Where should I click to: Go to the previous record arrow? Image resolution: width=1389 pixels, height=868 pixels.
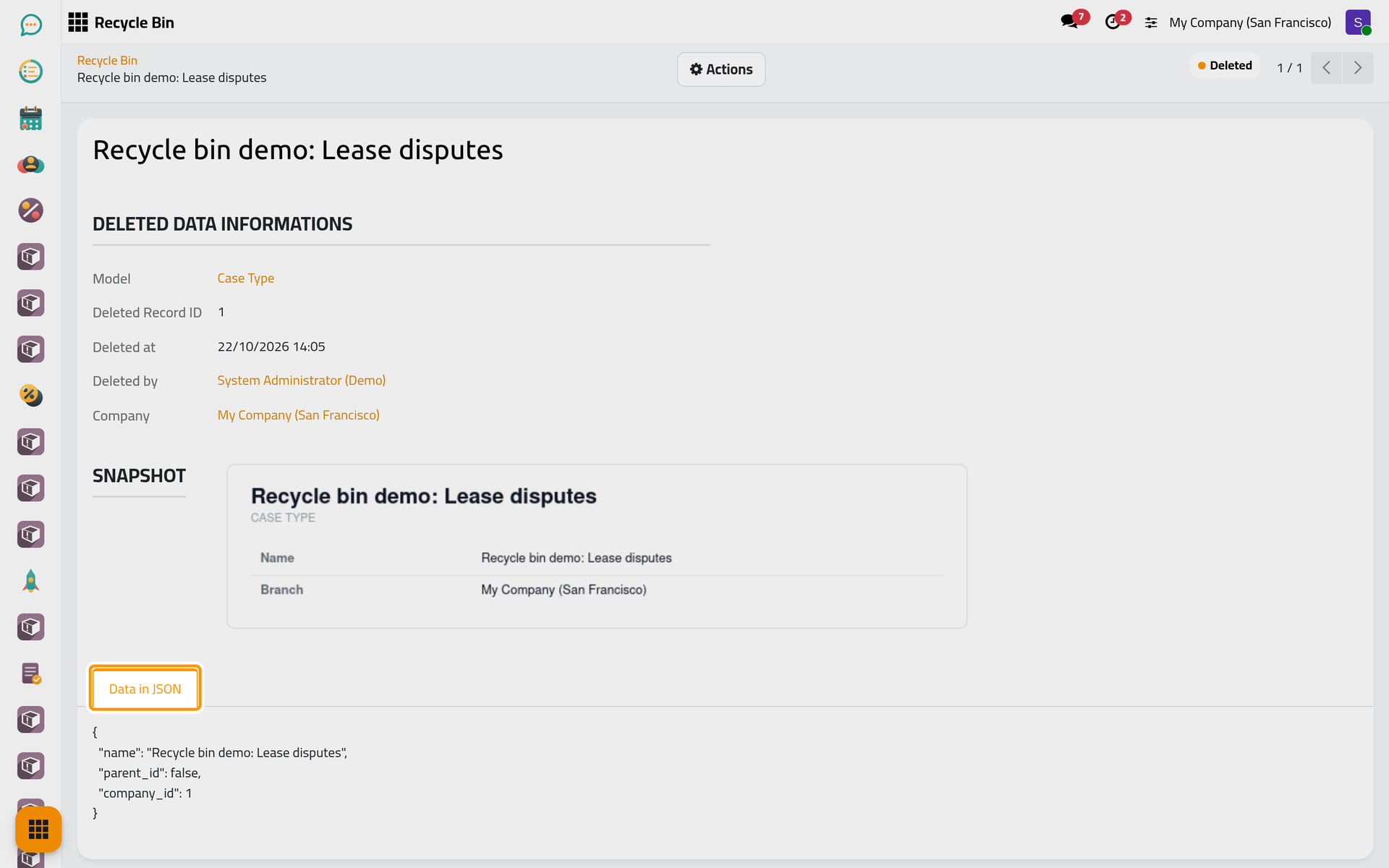(1327, 68)
